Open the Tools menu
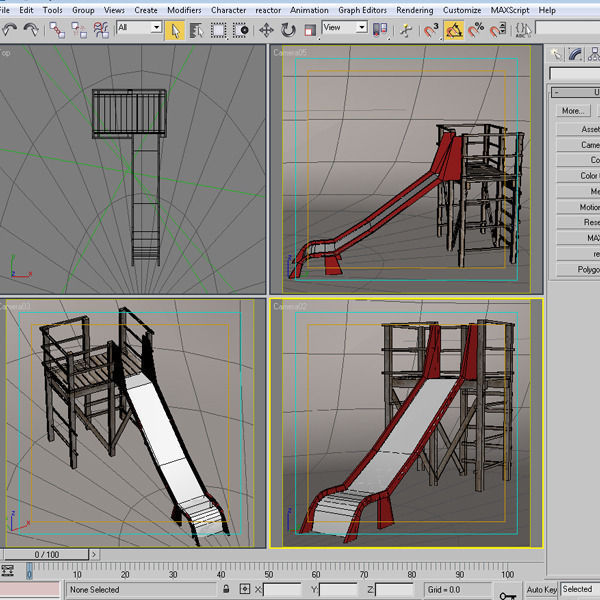The image size is (600, 600). pyautogui.click(x=52, y=10)
